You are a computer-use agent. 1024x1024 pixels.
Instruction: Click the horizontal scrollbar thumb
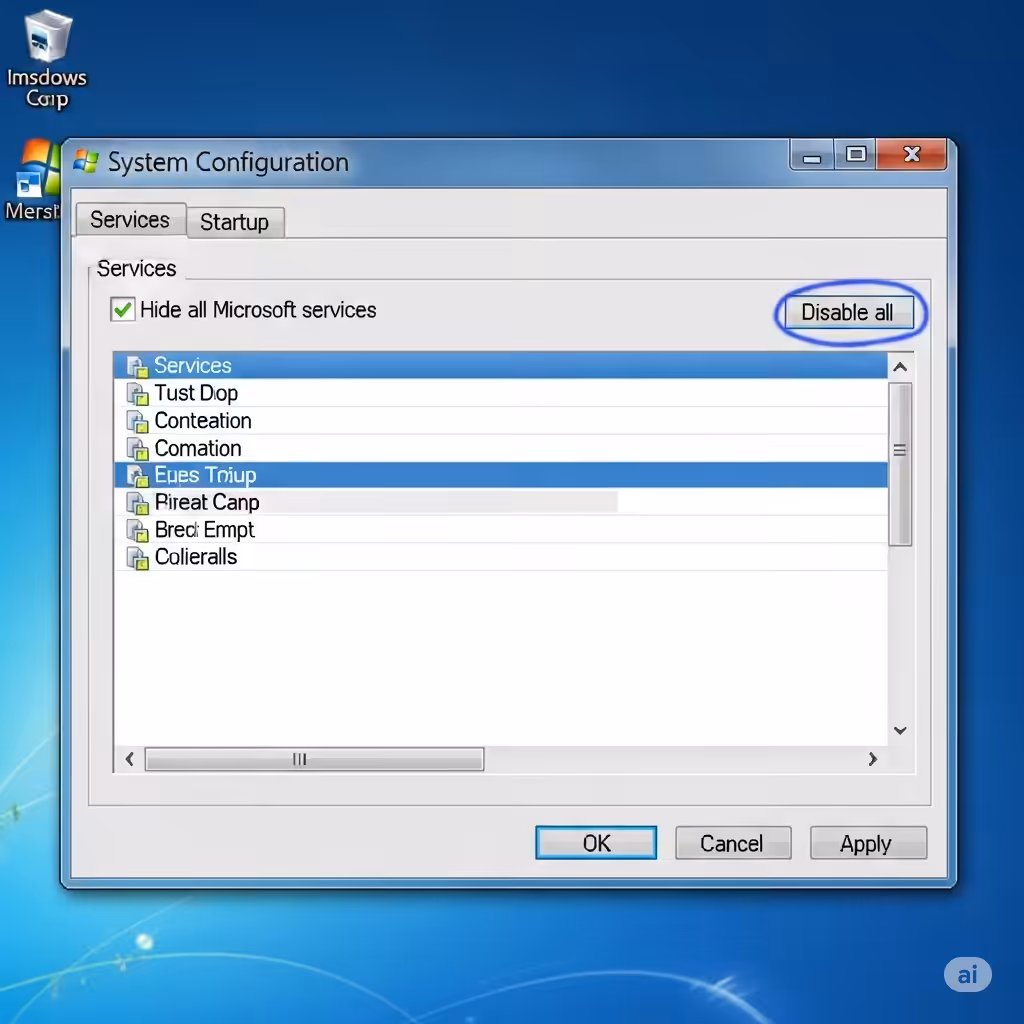314,759
